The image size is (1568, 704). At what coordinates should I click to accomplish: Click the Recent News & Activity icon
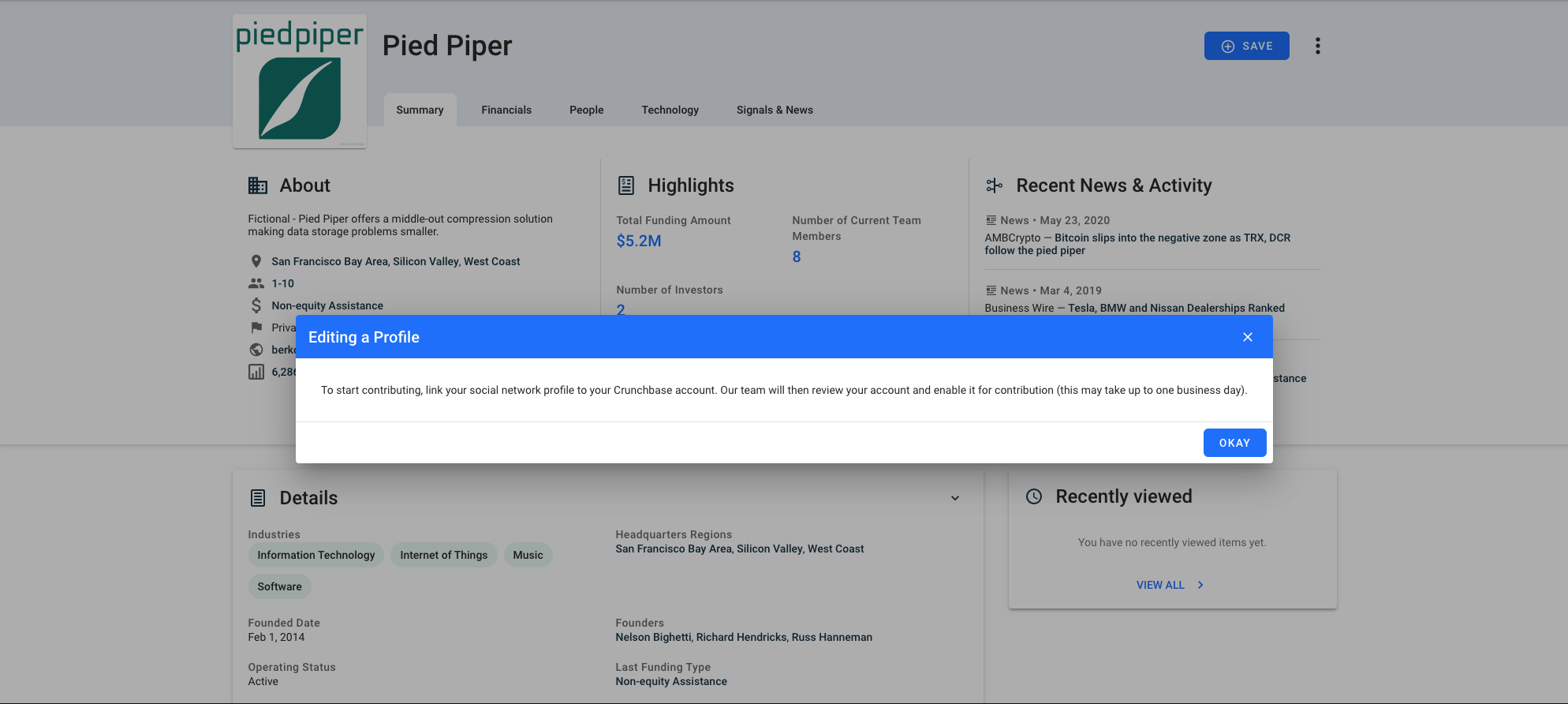click(x=994, y=185)
